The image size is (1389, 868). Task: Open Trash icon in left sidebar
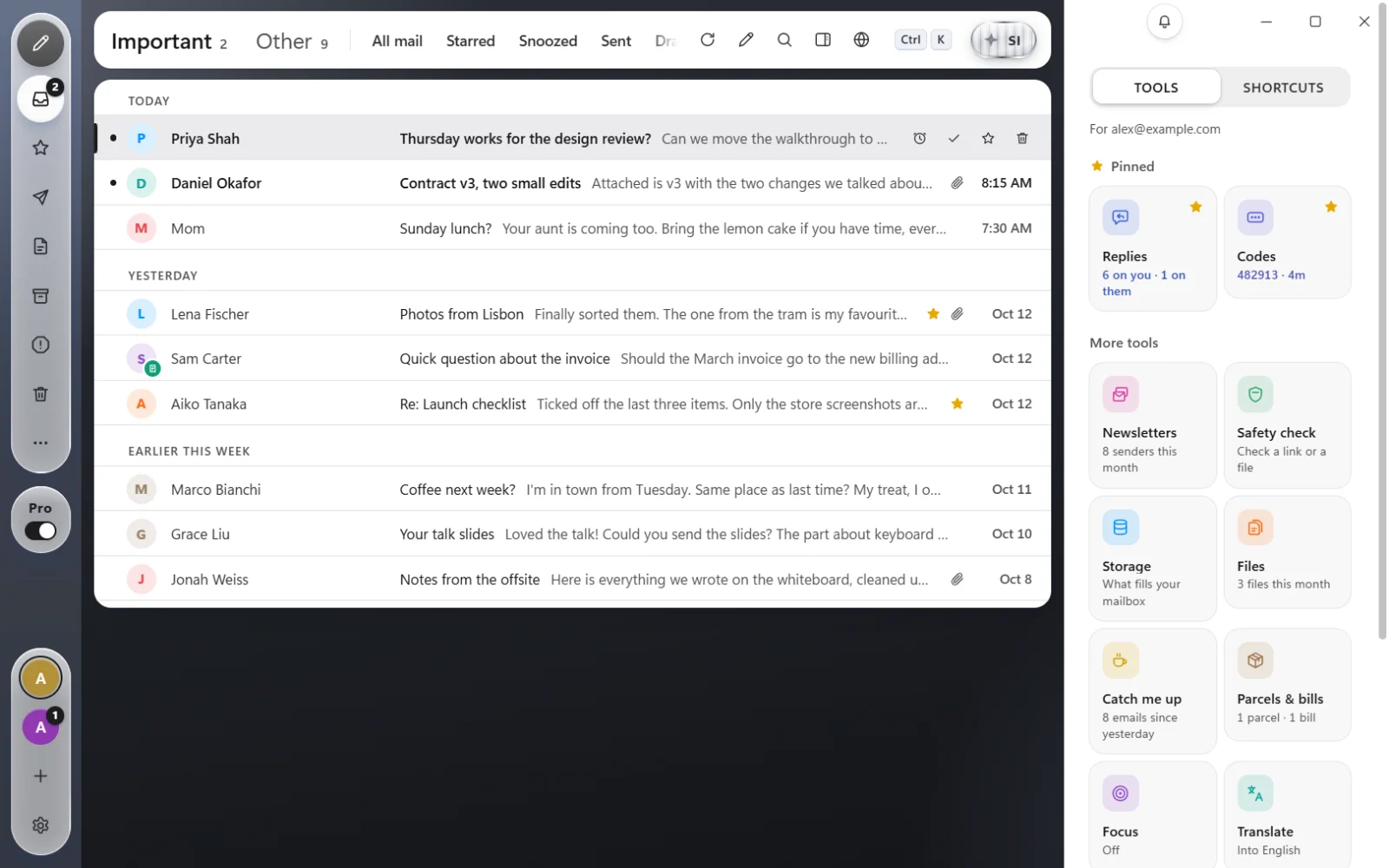pos(40,394)
